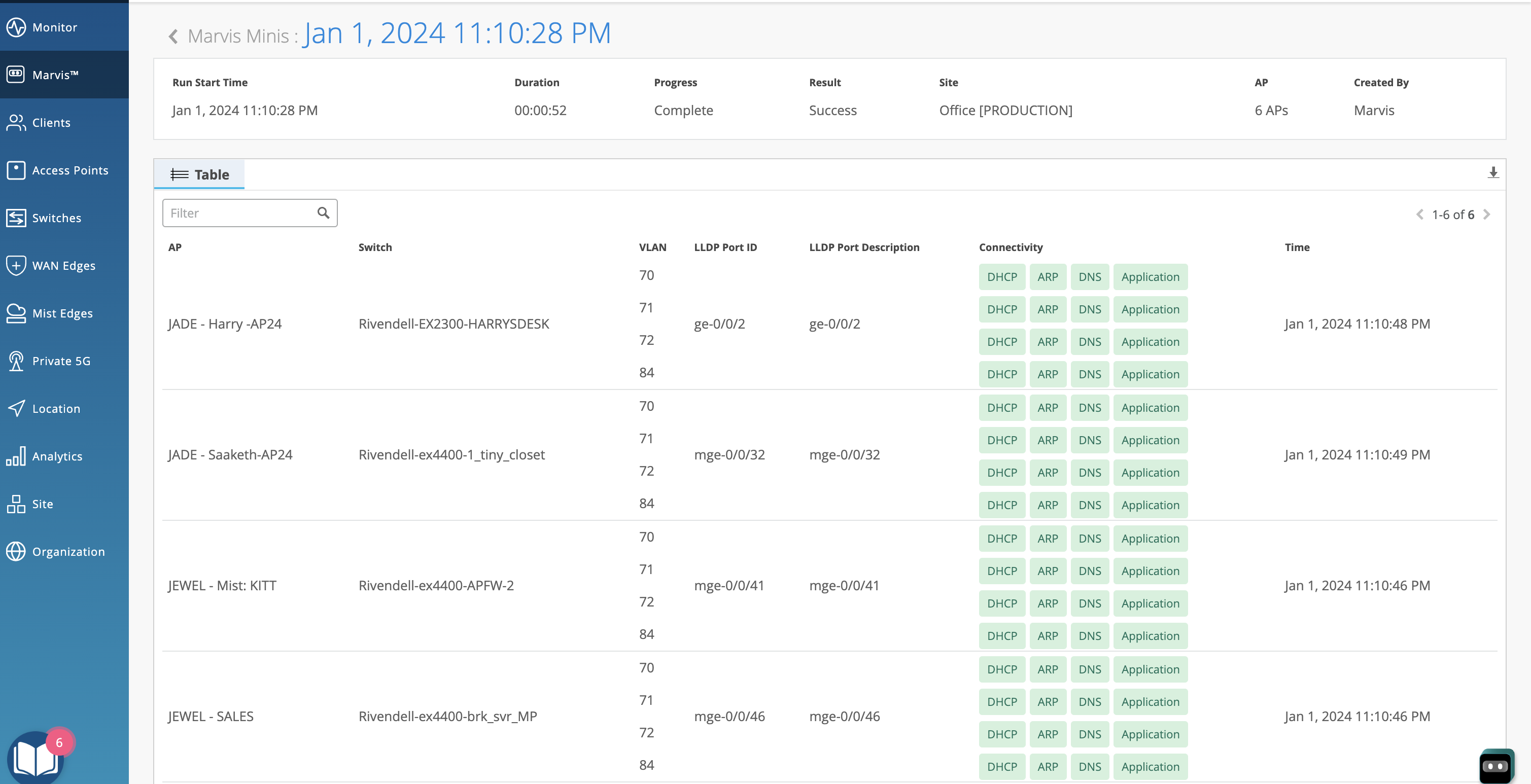Click the download table icon
The image size is (1531, 784).
(1492, 173)
